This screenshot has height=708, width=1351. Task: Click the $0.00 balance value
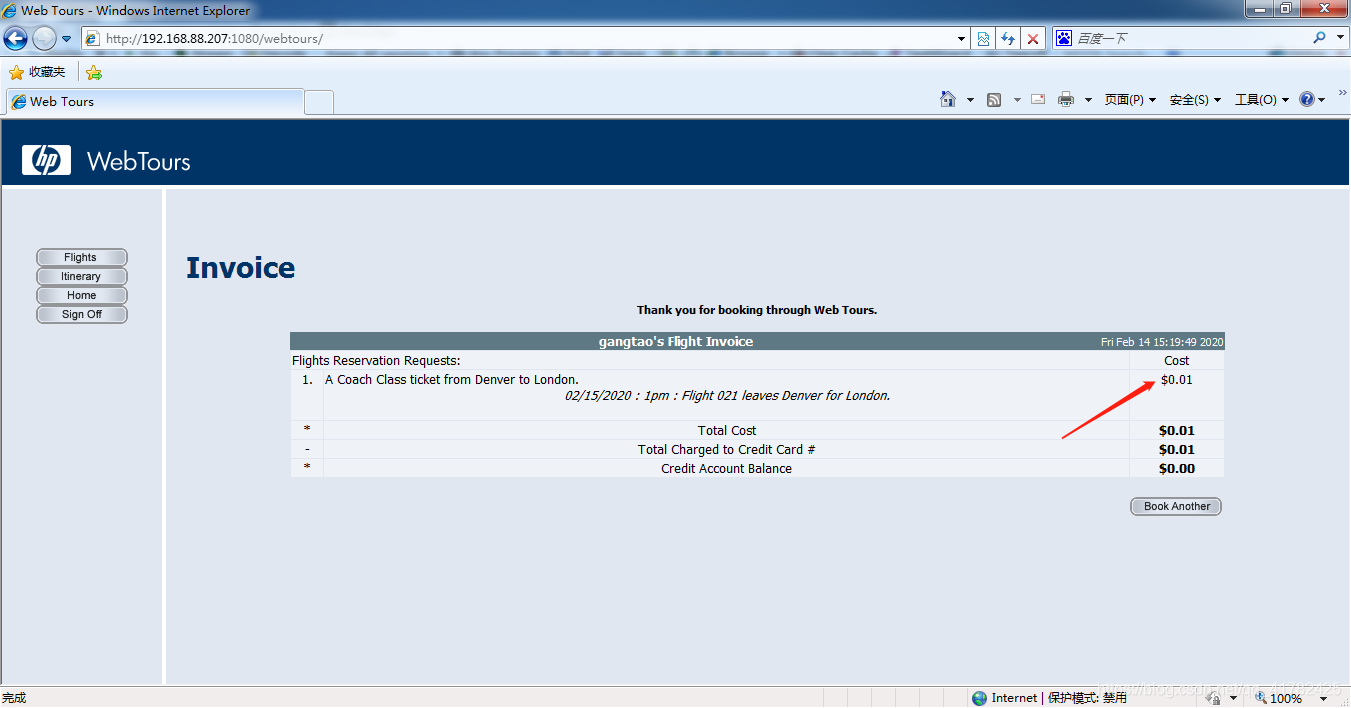tap(1177, 469)
